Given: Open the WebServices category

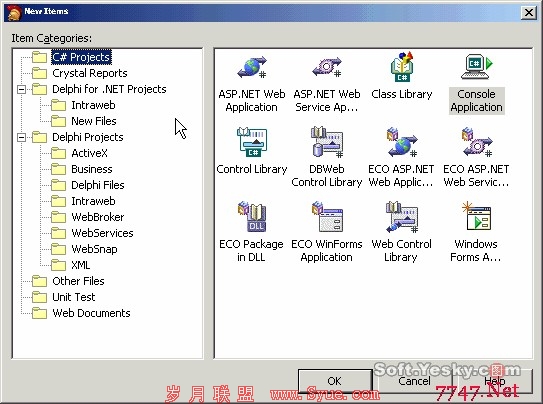Looking at the screenshot, I should click(102, 233).
